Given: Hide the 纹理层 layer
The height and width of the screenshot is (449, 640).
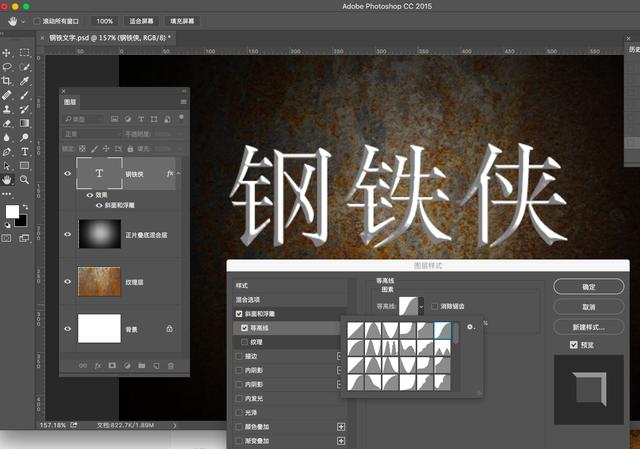Looking at the screenshot, I should pos(68,282).
